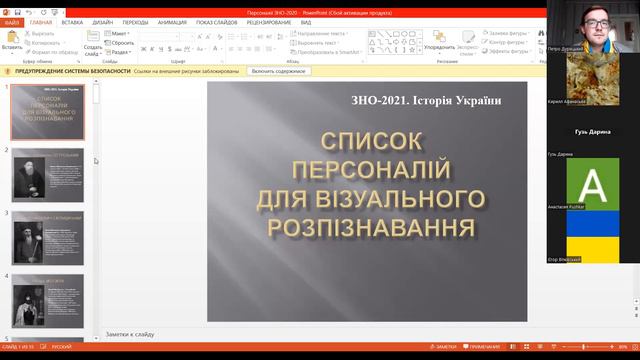This screenshot has height=360, width=640.
Task: Toggle text shadow S formatting
Action: (169, 49)
